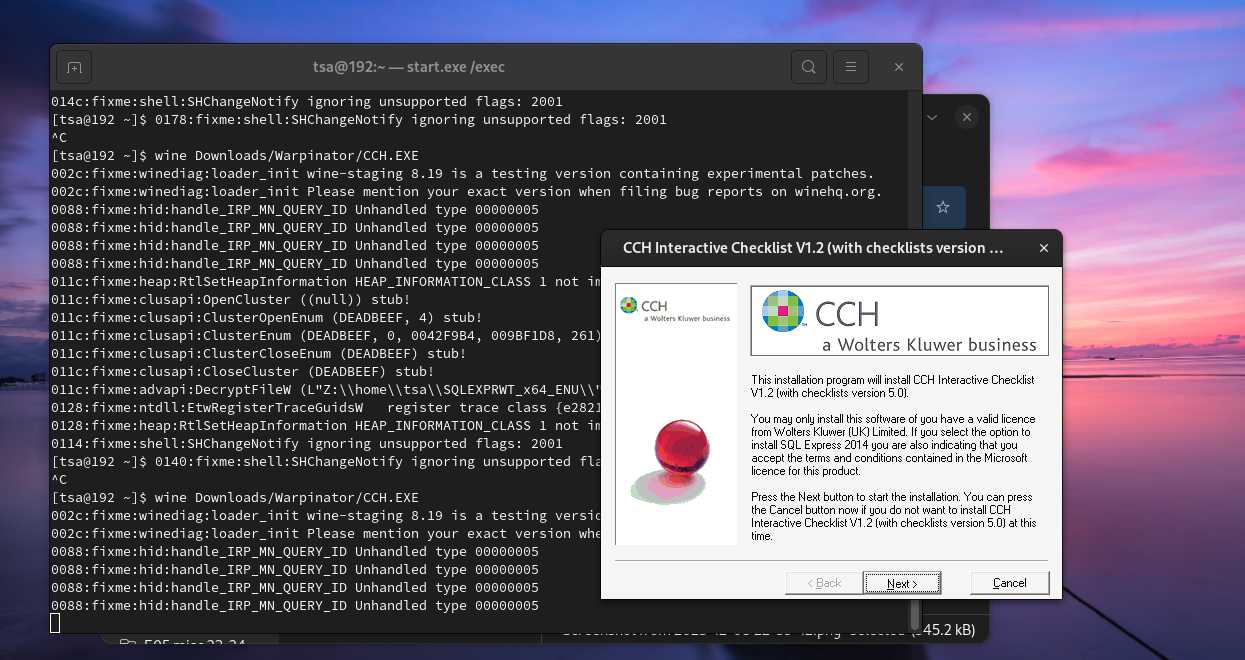1245x660 pixels.
Task: Open the terminal hamburger menu
Action: 851,67
